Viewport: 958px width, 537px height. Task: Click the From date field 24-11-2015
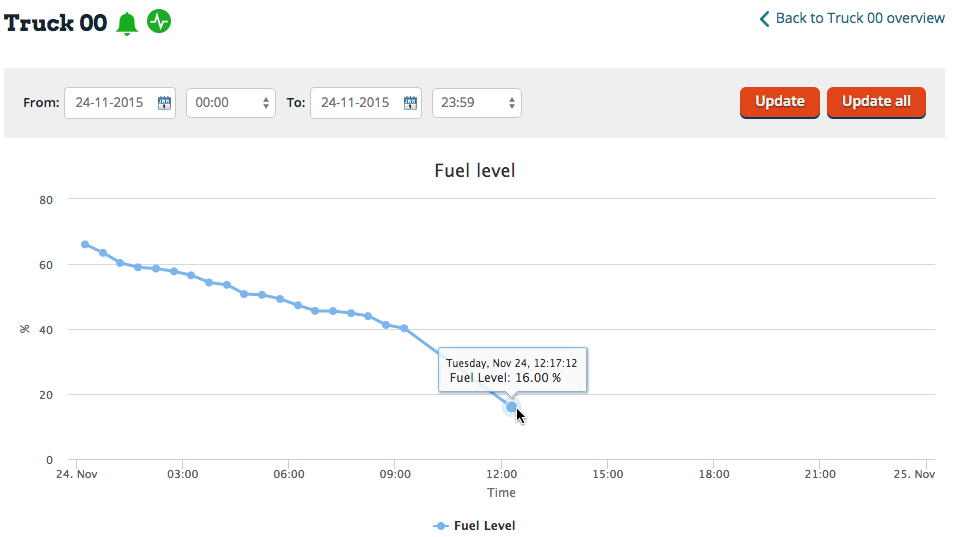pos(110,103)
